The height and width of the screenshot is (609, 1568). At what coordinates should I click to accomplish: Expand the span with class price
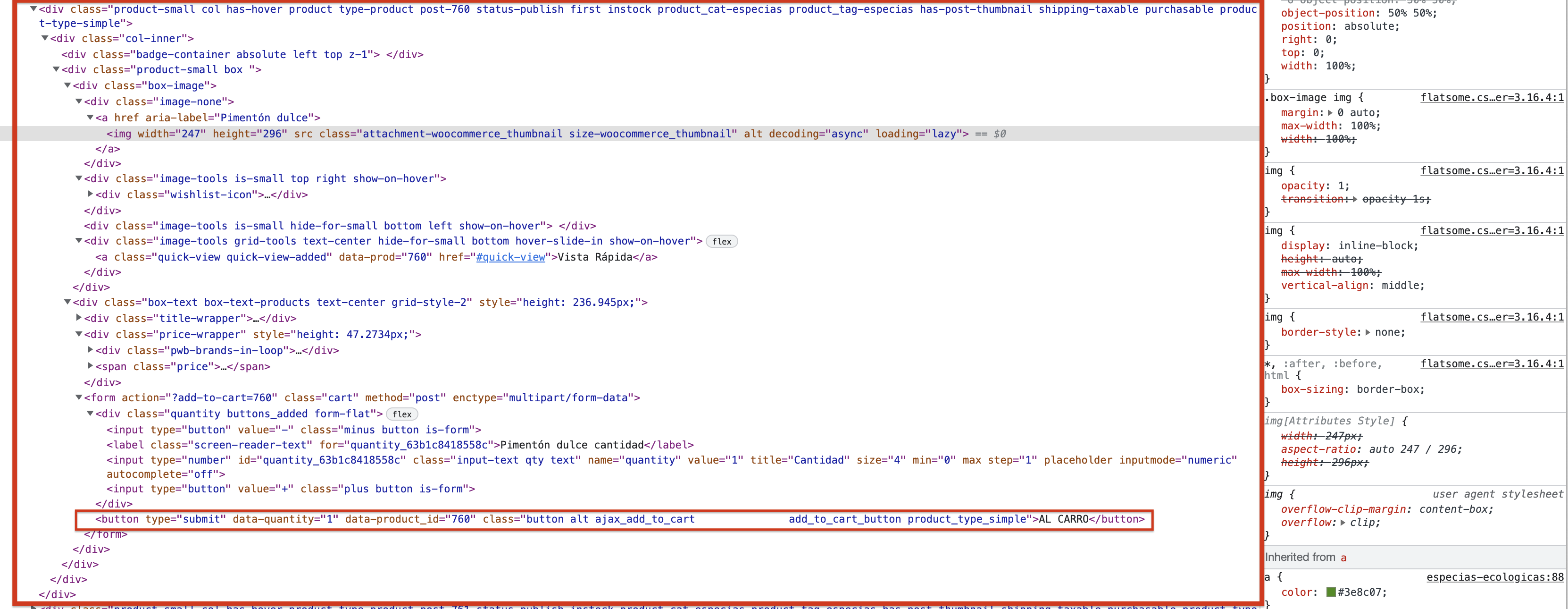click(90, 366)
